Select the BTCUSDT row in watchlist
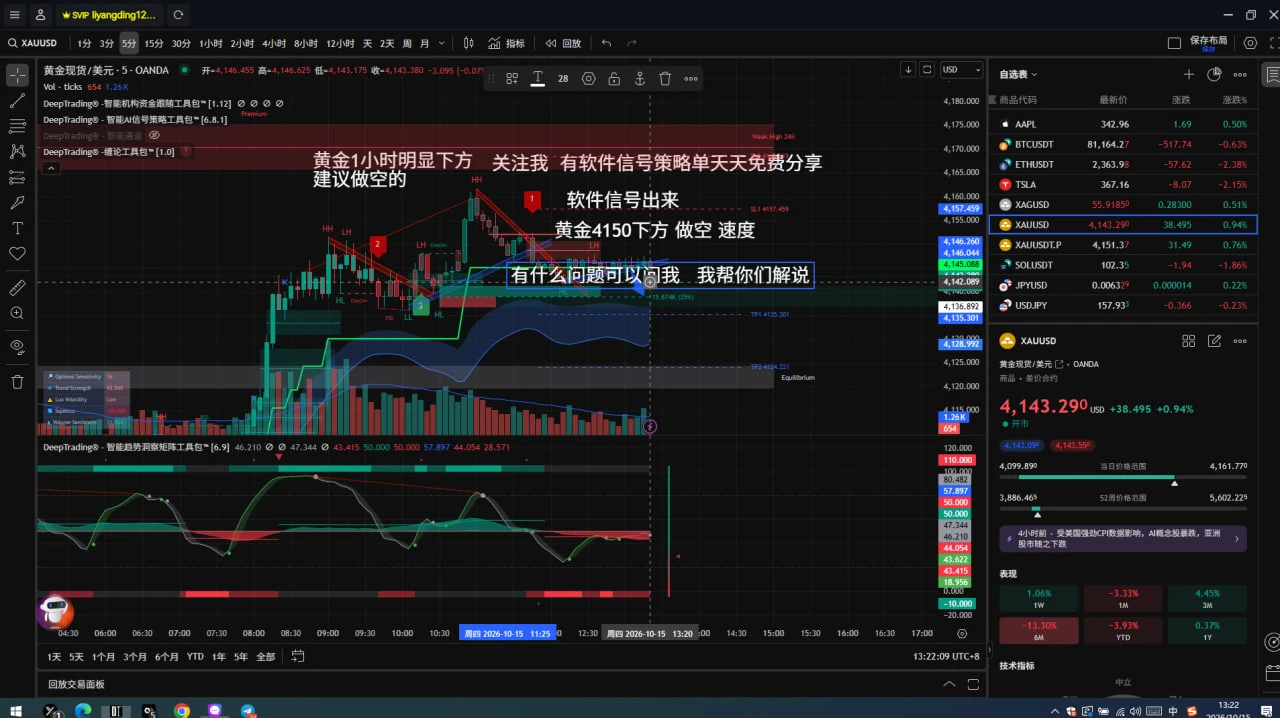 pos(1123,144)
